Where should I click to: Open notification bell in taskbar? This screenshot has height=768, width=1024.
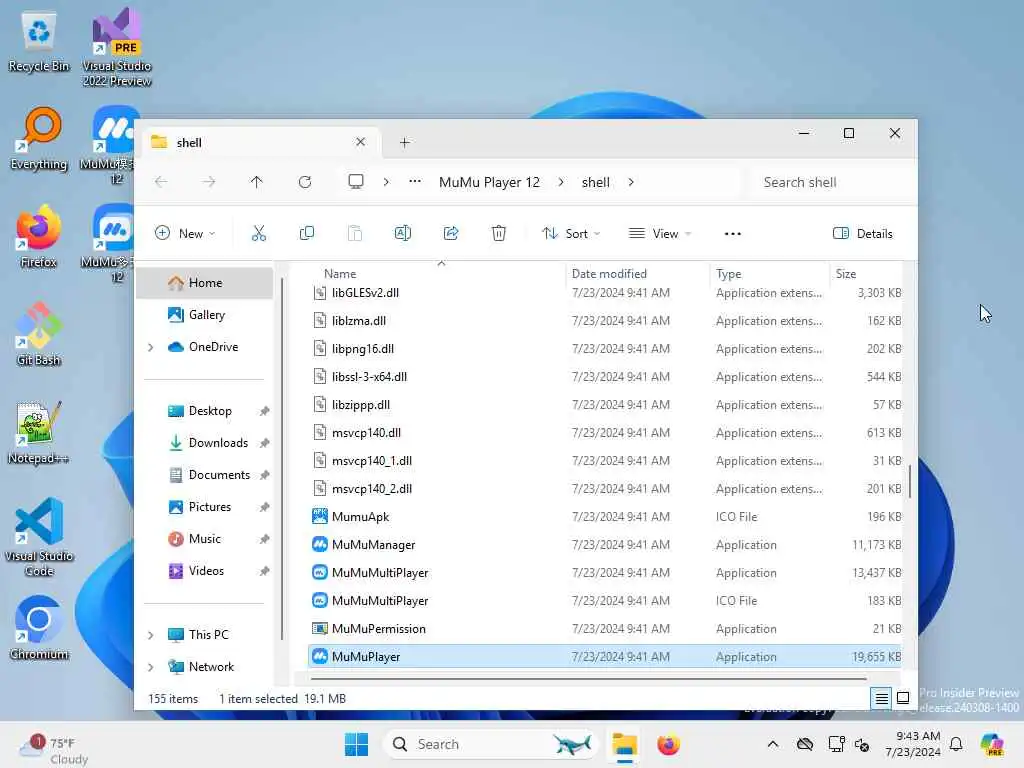point(956,744)
